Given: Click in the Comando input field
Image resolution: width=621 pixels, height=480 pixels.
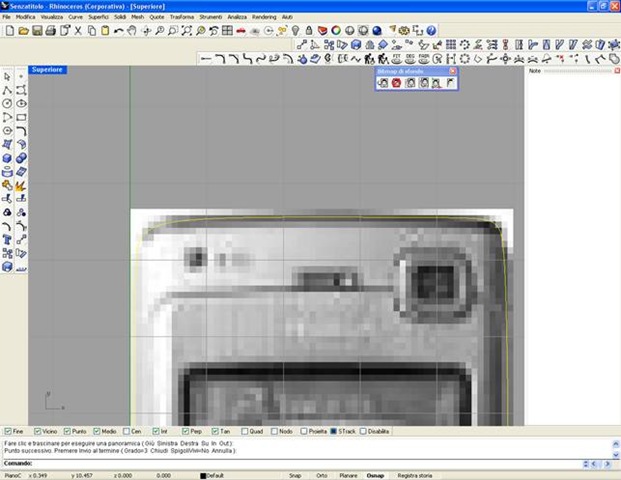Looking at the screenshot, I should coord(300,463).
